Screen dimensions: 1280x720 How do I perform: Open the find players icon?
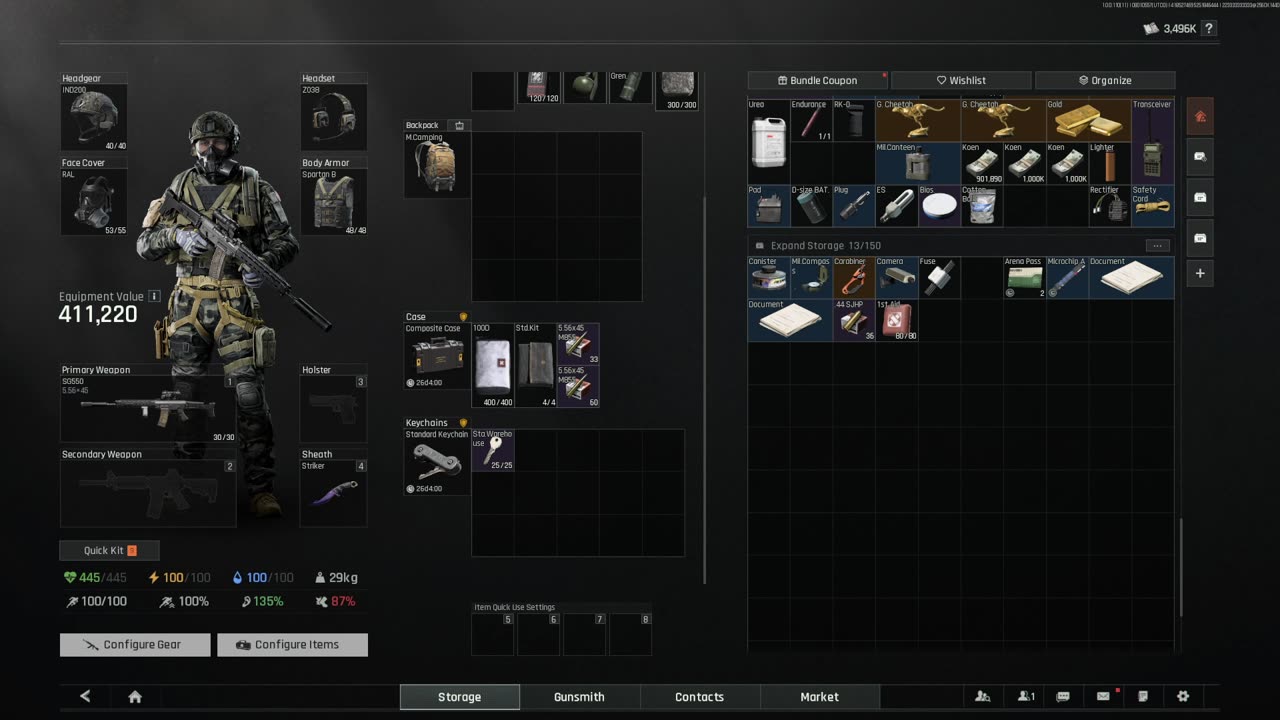983,697
